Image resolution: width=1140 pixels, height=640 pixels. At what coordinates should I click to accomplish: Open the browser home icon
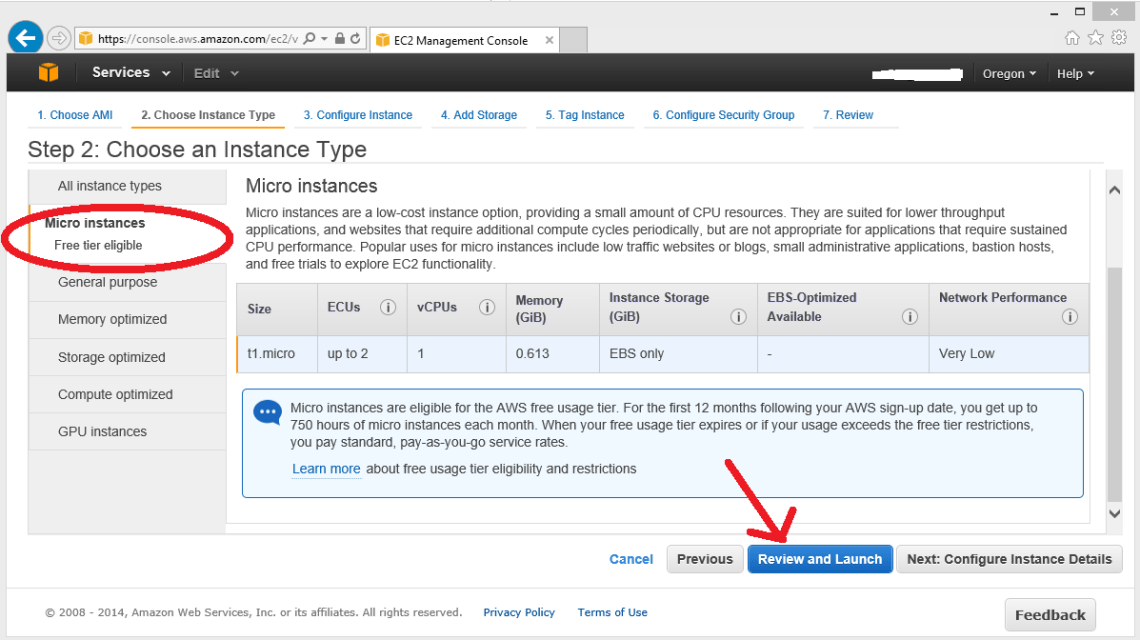point(1072,38)
